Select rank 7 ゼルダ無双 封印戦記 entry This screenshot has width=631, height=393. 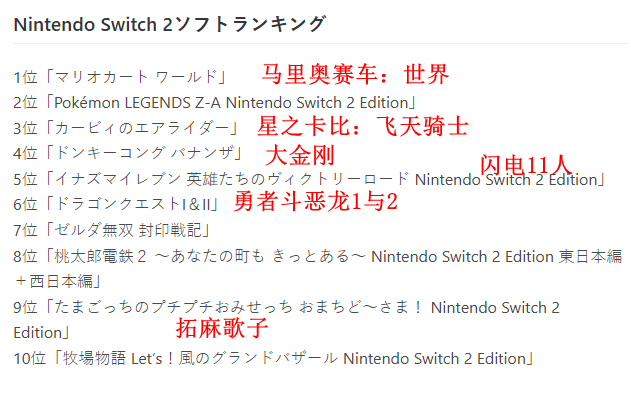(112, 230)
